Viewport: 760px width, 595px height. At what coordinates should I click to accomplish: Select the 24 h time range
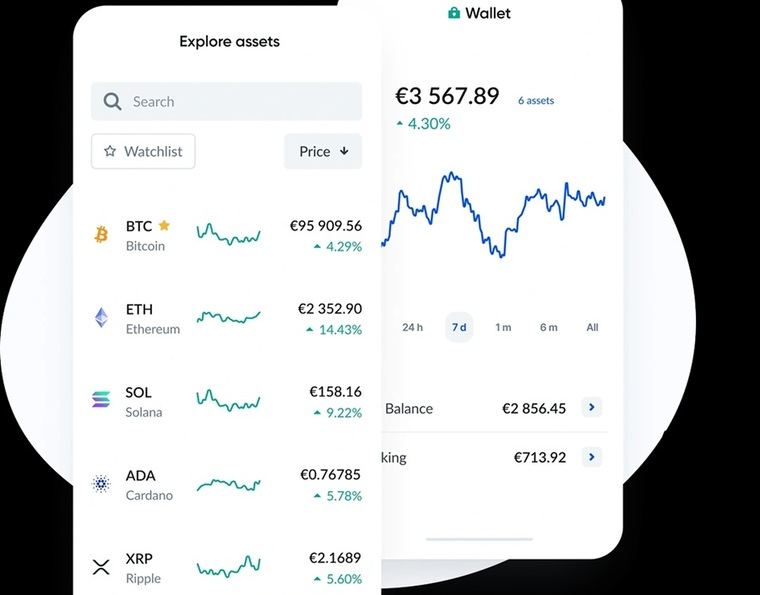pos(412,327)
